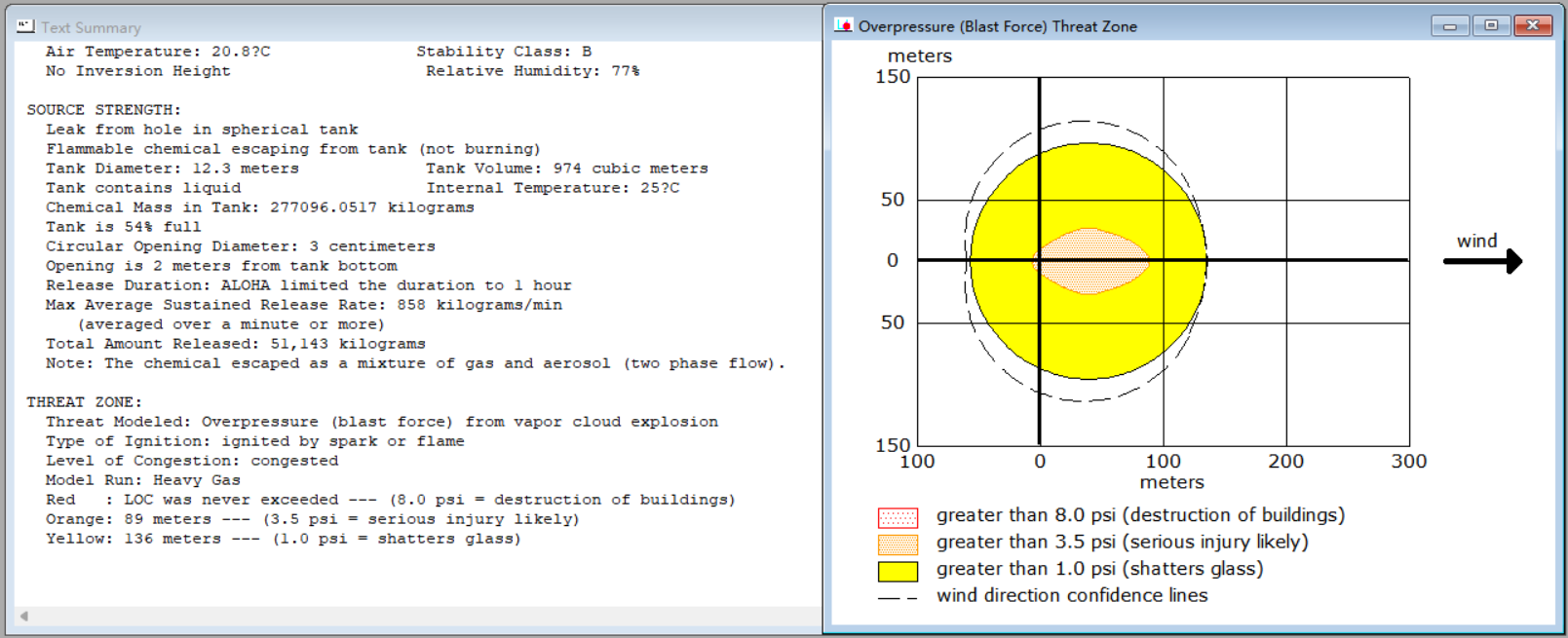The width and height of the screenshot is (1568, 638).
Task: Click the 'Orange: 89 meters' line
Action: tap(313, 519)
